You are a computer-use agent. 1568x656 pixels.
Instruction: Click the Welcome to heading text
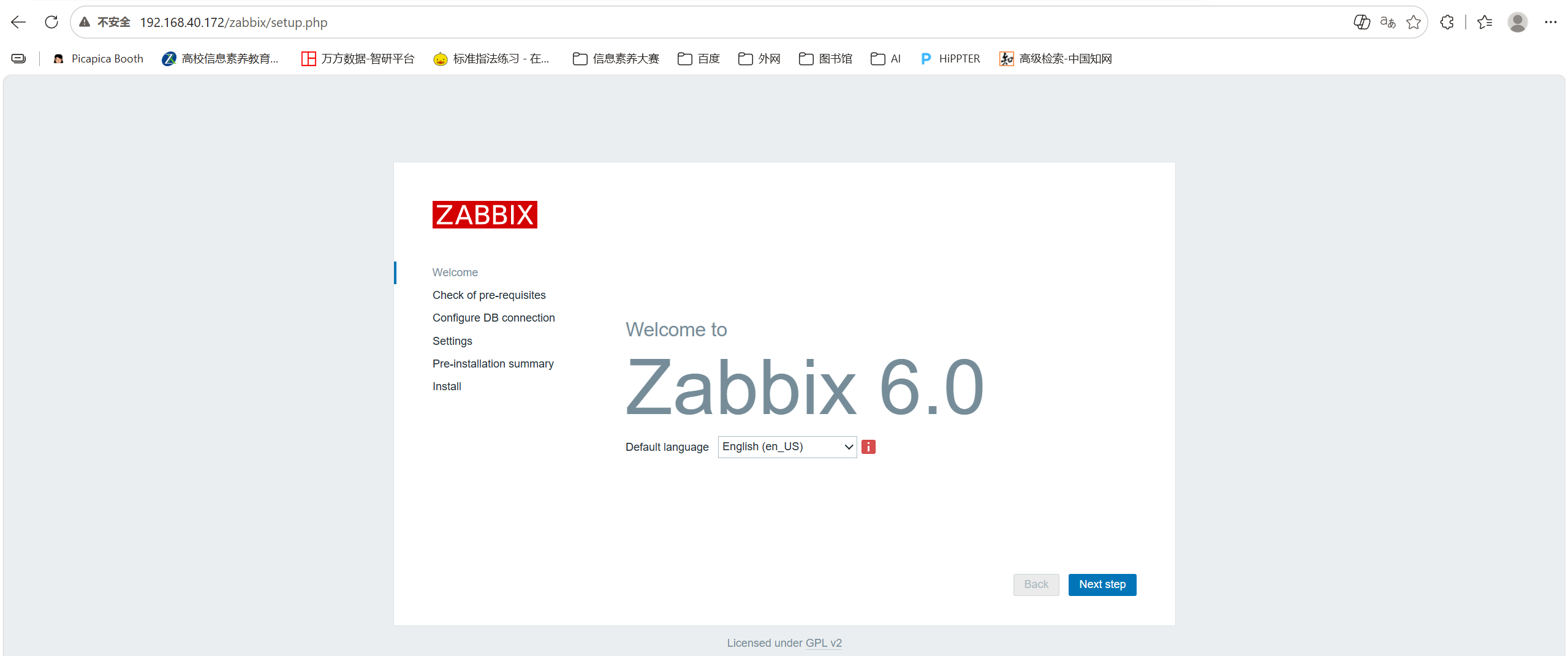point(676,330)
